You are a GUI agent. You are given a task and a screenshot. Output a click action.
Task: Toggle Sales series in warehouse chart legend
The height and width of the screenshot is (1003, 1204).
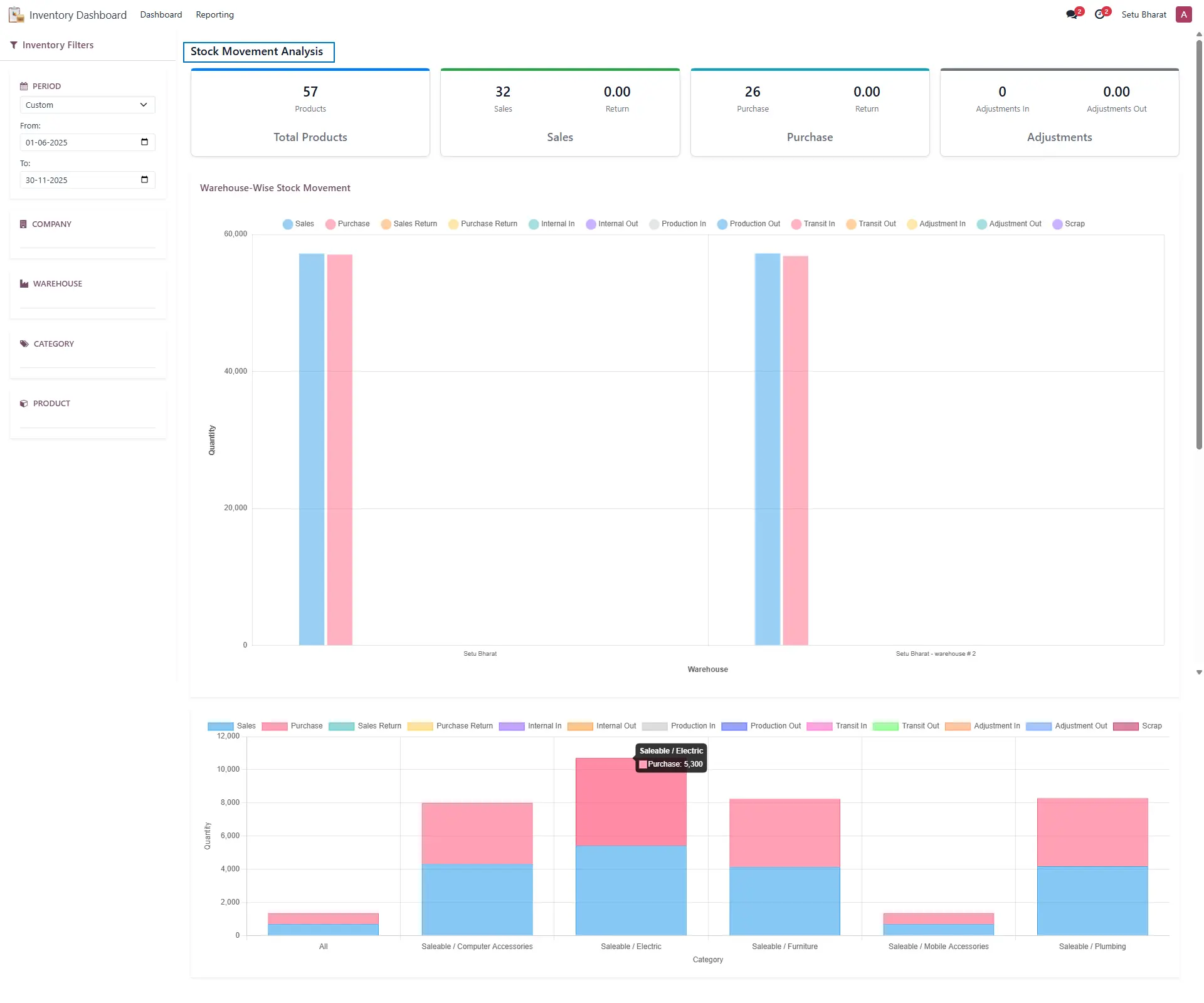[298, 224]
